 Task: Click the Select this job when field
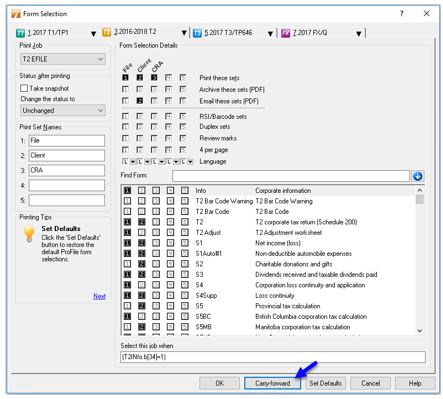[x=273, y=357]
